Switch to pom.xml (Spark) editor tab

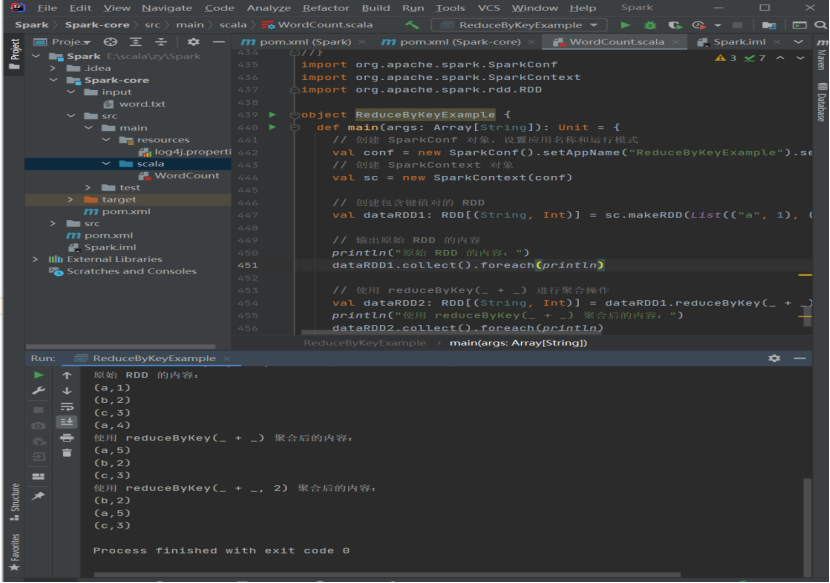[302, 42]
